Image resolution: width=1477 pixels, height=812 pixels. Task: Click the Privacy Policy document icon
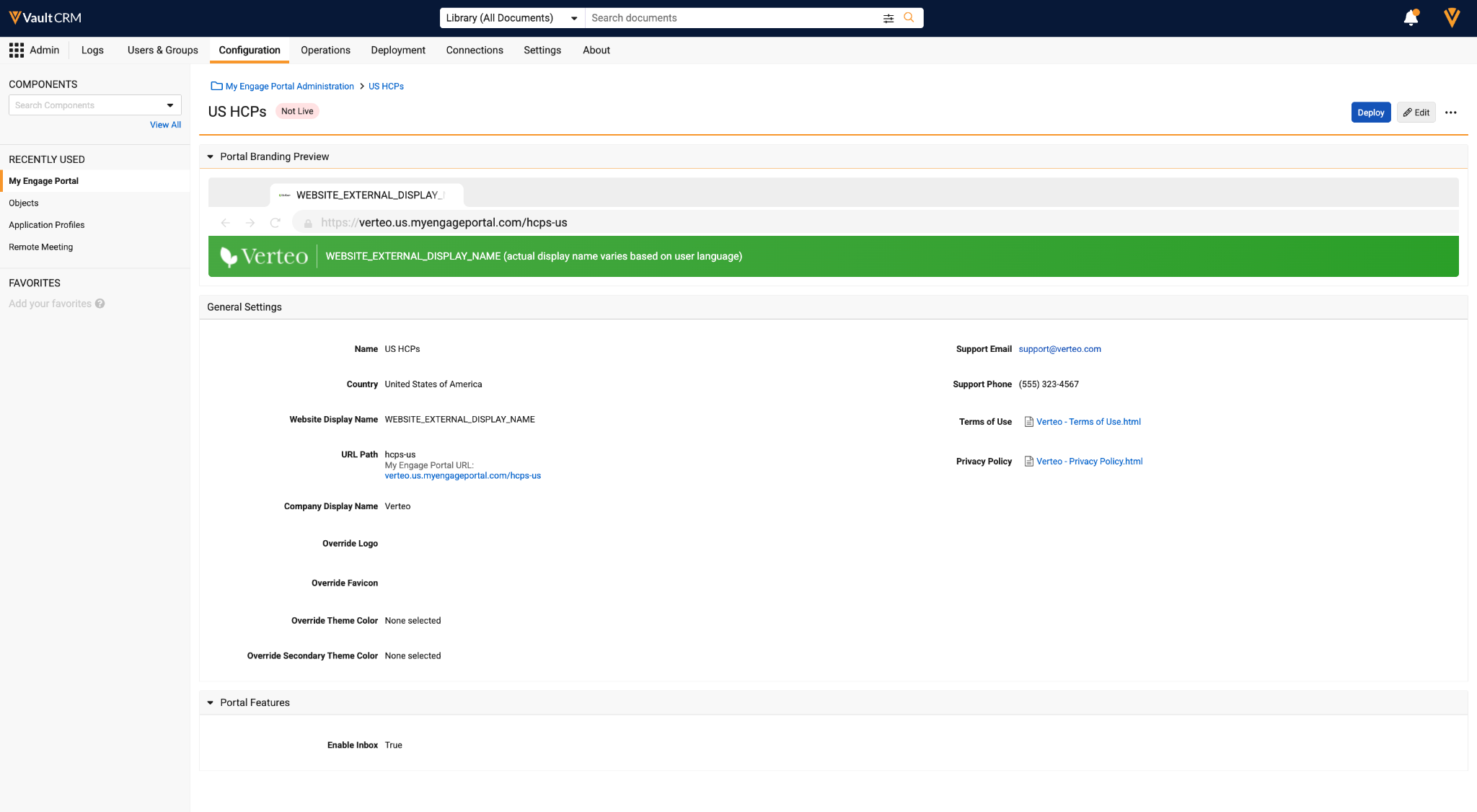click(x=1029, y=462)
